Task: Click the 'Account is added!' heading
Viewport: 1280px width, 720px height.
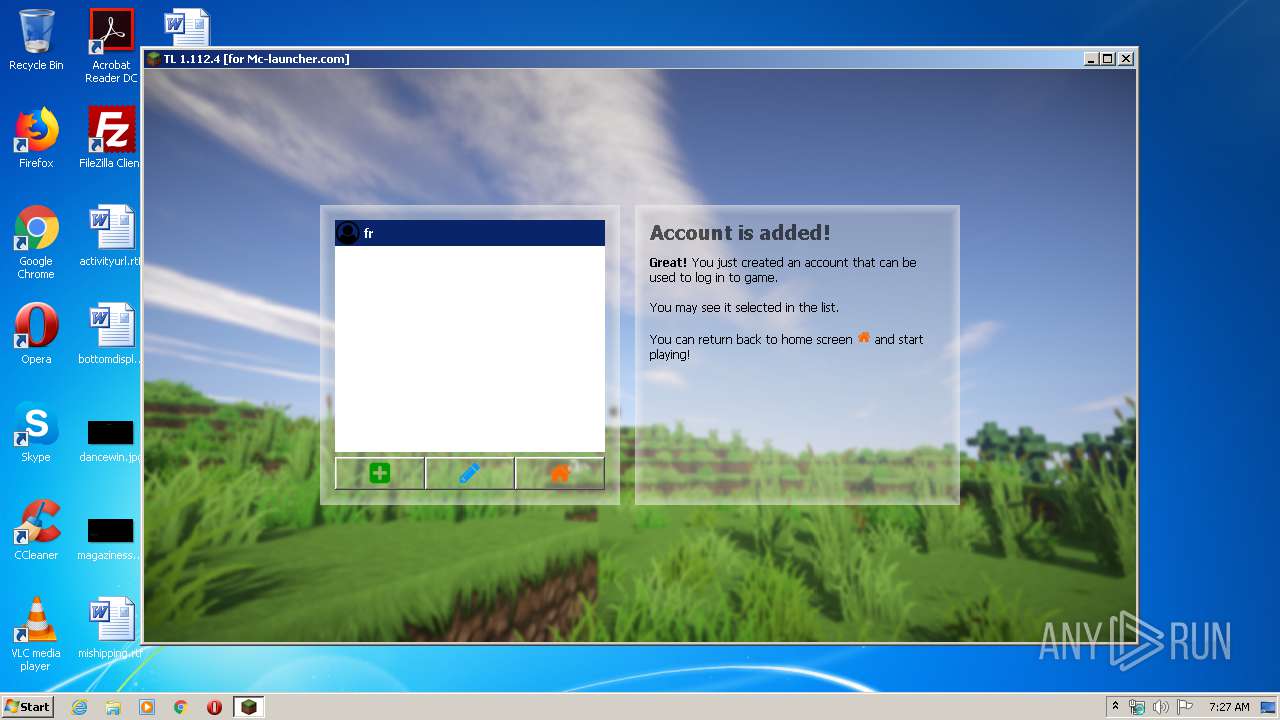Action: [740, 233]
